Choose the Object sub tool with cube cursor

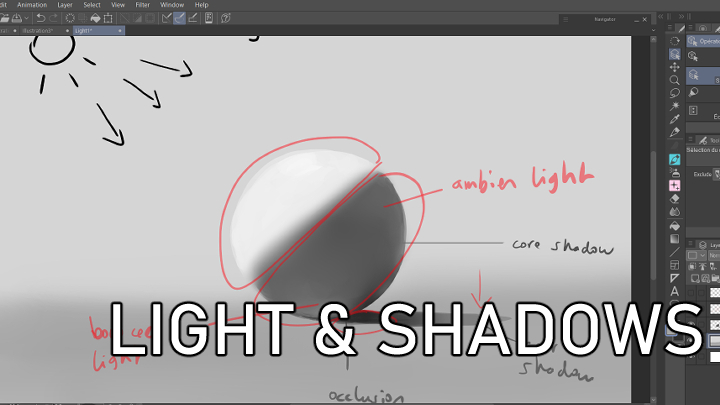coord(693,56)
